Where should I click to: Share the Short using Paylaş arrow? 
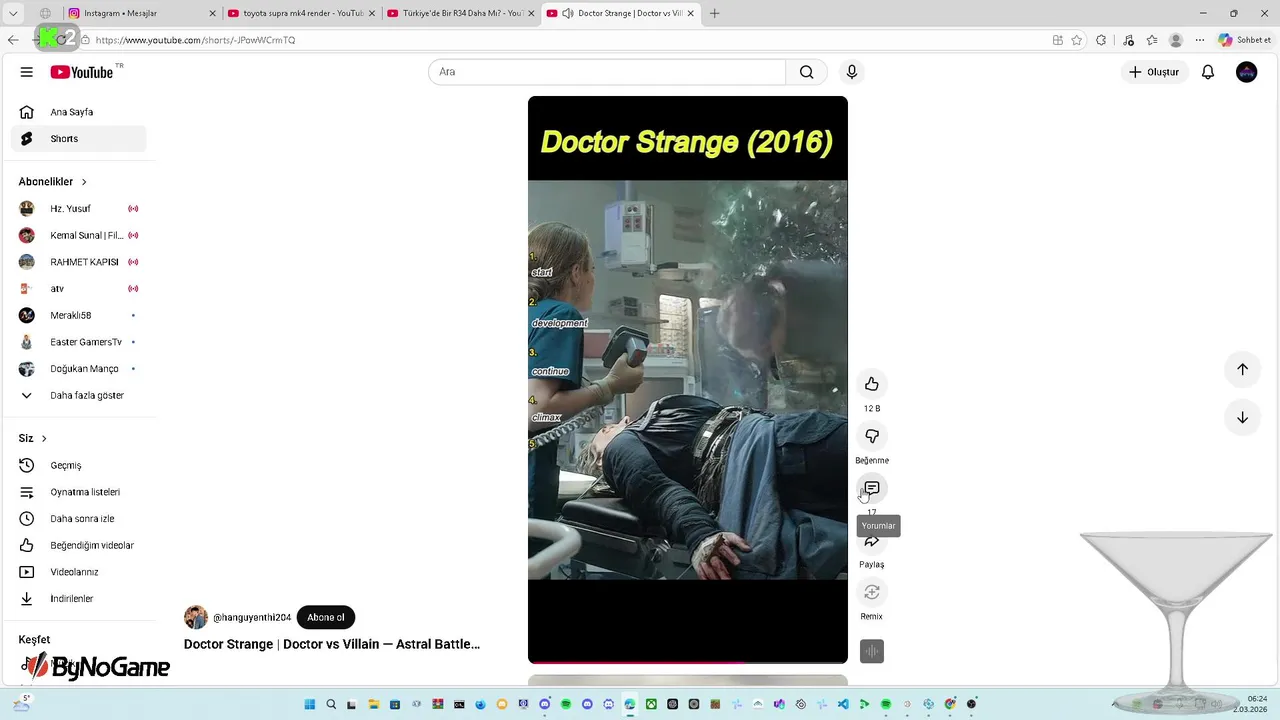[x=872, y=541]
